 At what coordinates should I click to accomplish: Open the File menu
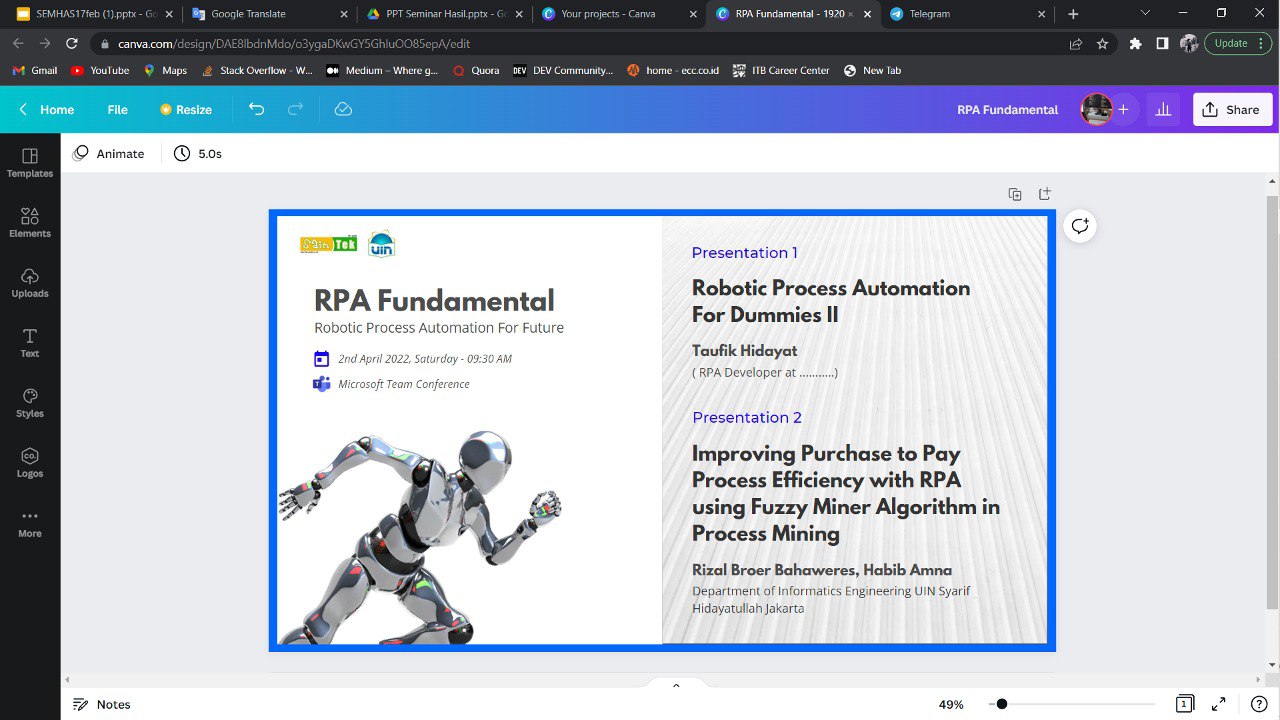pyautogui.click(x=118, y=109)
